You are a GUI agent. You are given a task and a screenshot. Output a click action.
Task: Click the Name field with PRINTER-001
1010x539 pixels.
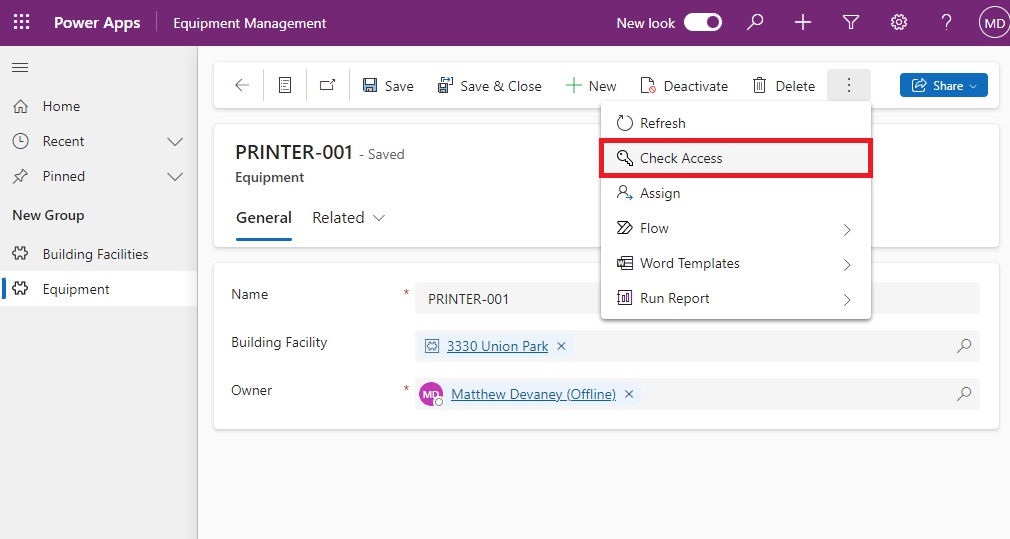coord(697,298)
